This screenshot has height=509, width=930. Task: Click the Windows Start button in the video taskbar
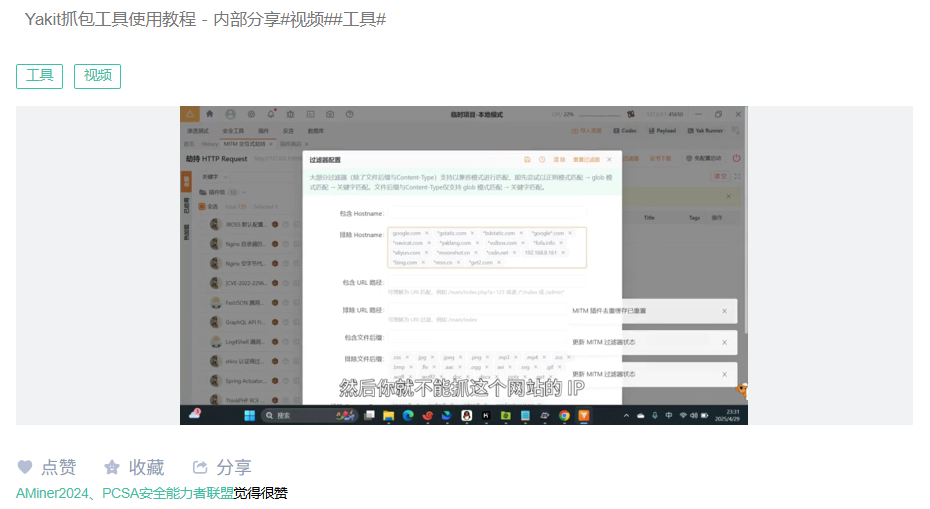[250, 415]
